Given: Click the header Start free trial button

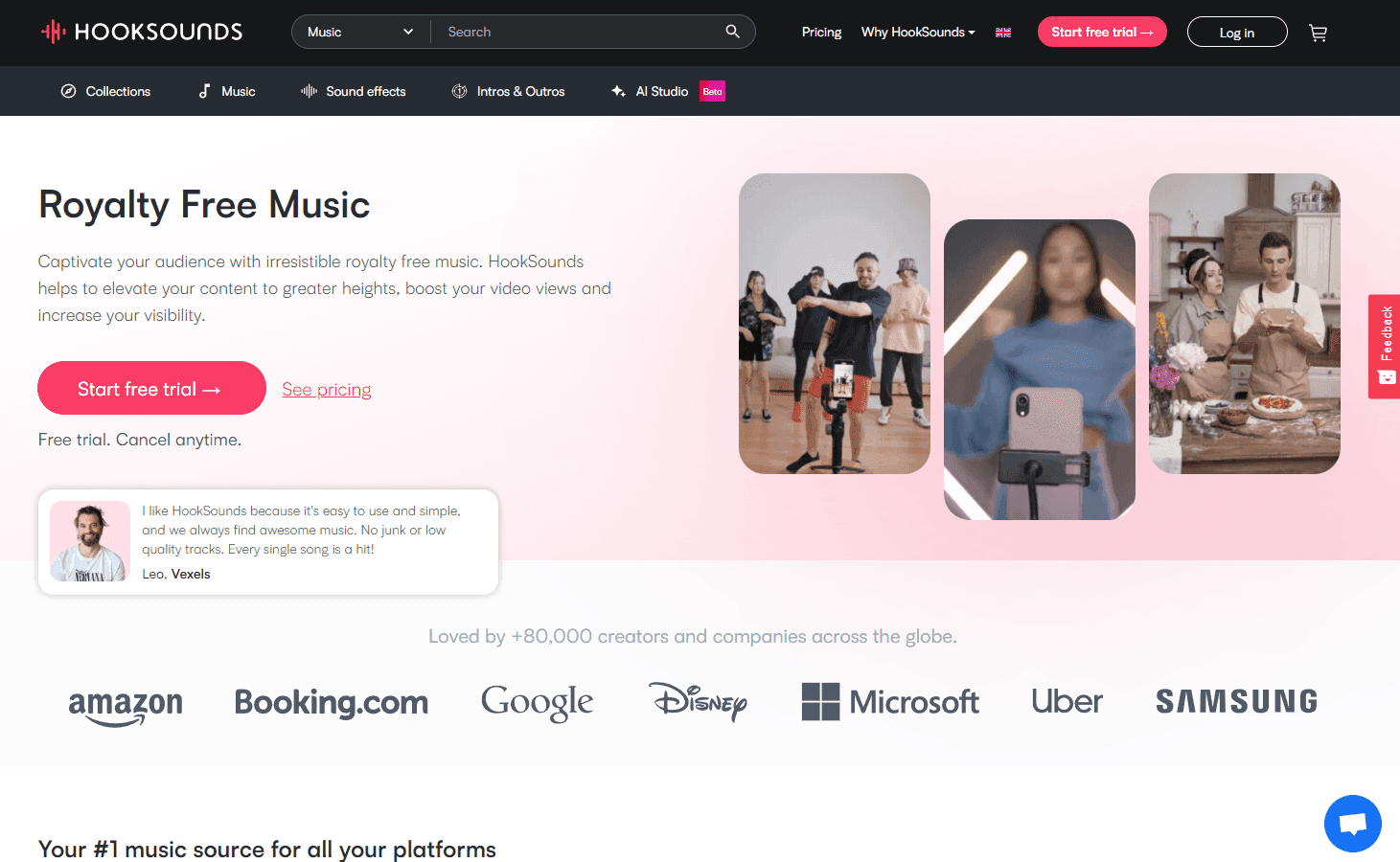Looking at the screenshot, I should point(1102,32).
